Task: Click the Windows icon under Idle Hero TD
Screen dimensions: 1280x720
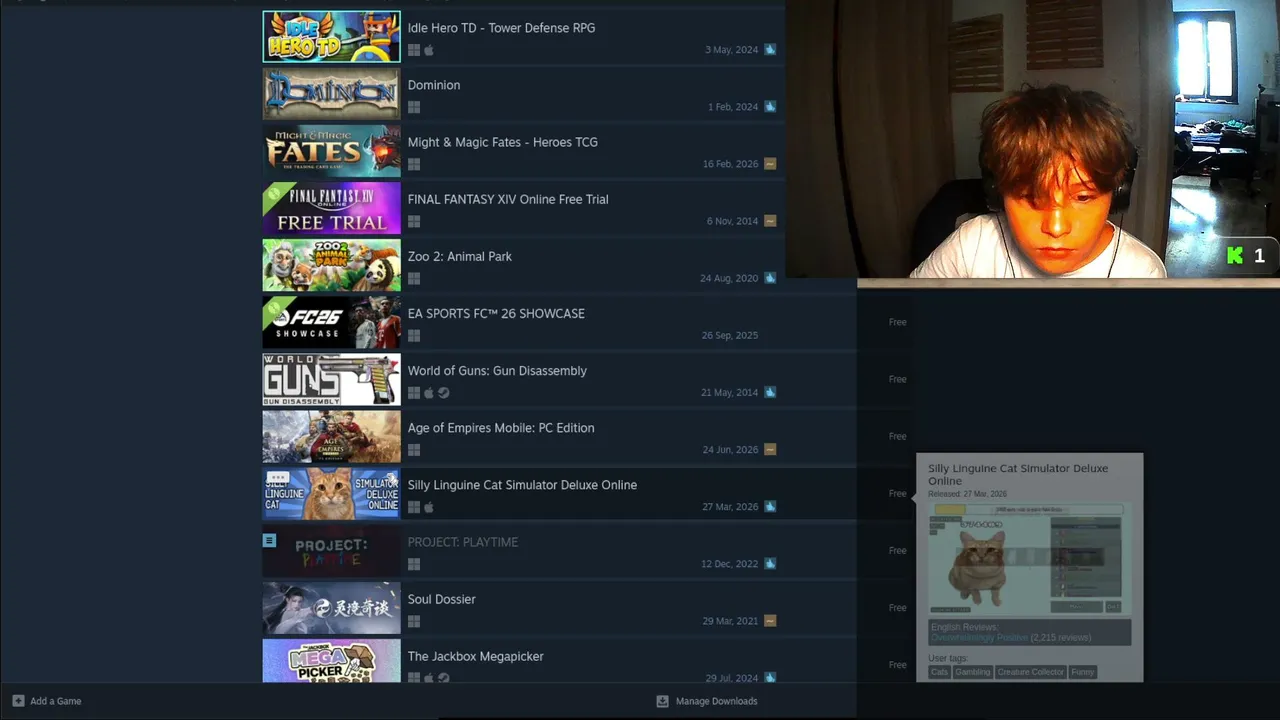Action: pyautogui.click(x=414, y=50)
